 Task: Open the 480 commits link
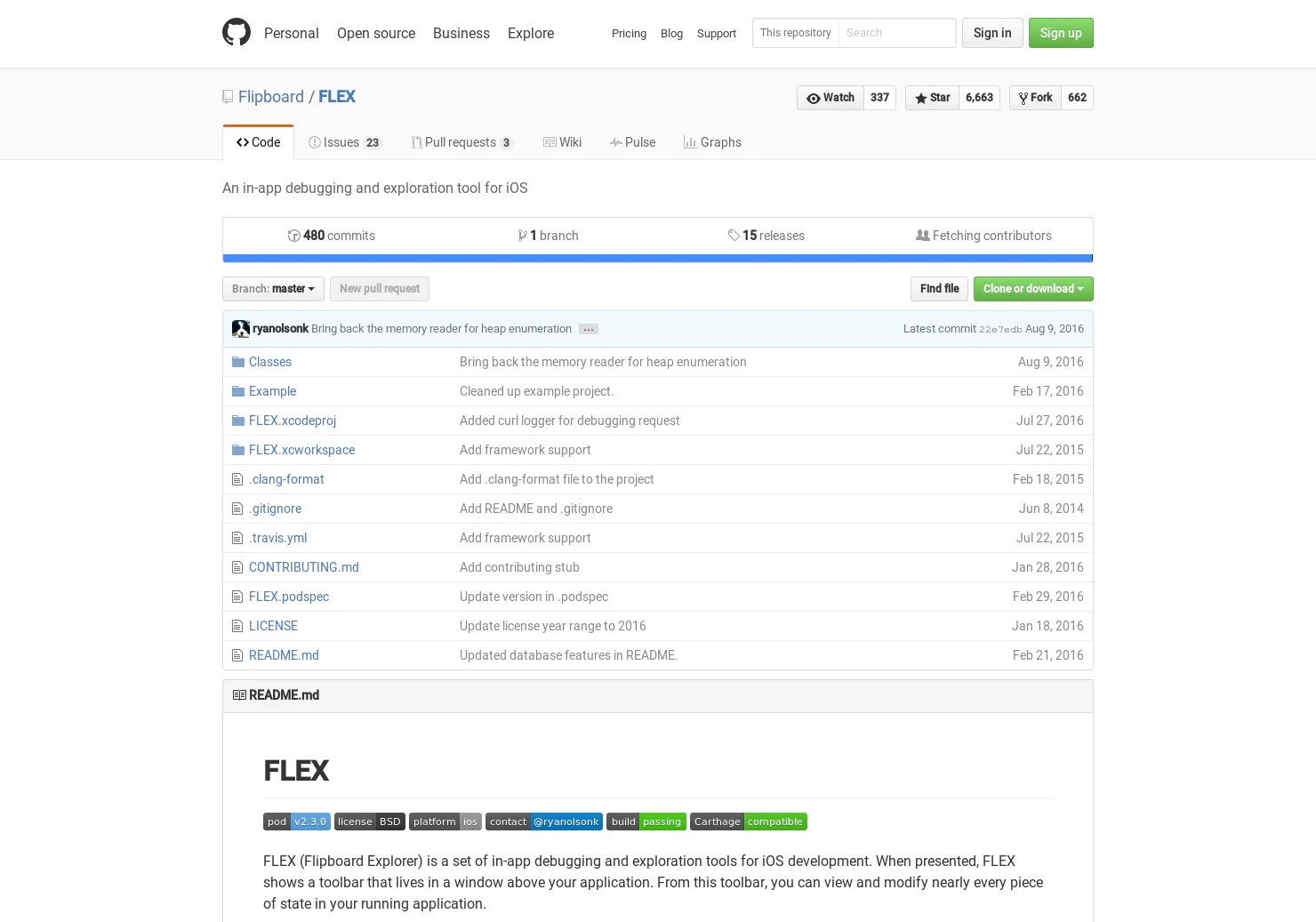click(332, 236)
